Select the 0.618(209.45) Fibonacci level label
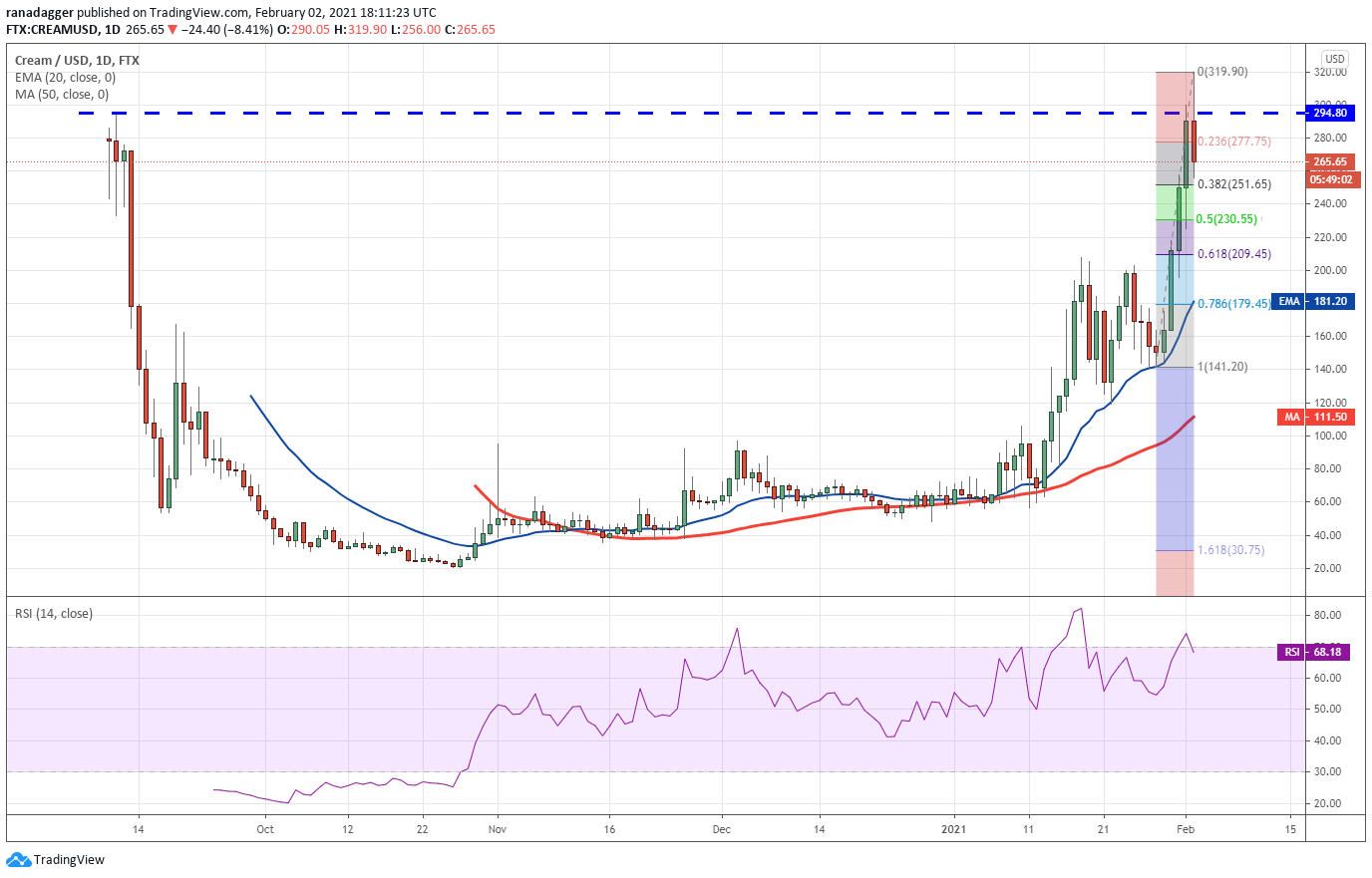1372x878 pixels. pyautogui.click(x=1233, y=254)
